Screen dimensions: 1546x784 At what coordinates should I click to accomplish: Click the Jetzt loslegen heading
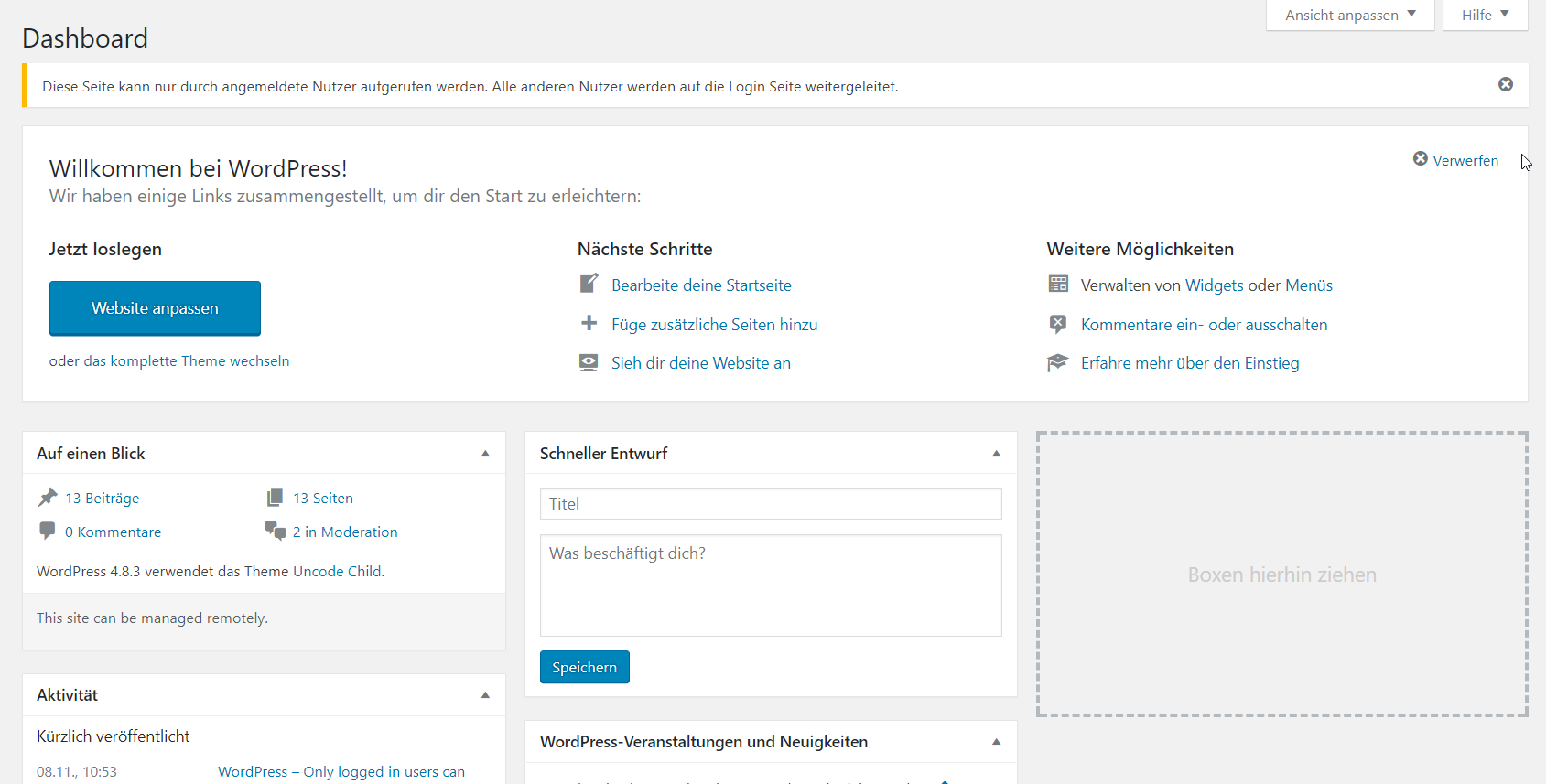click(x=105, y=249)
